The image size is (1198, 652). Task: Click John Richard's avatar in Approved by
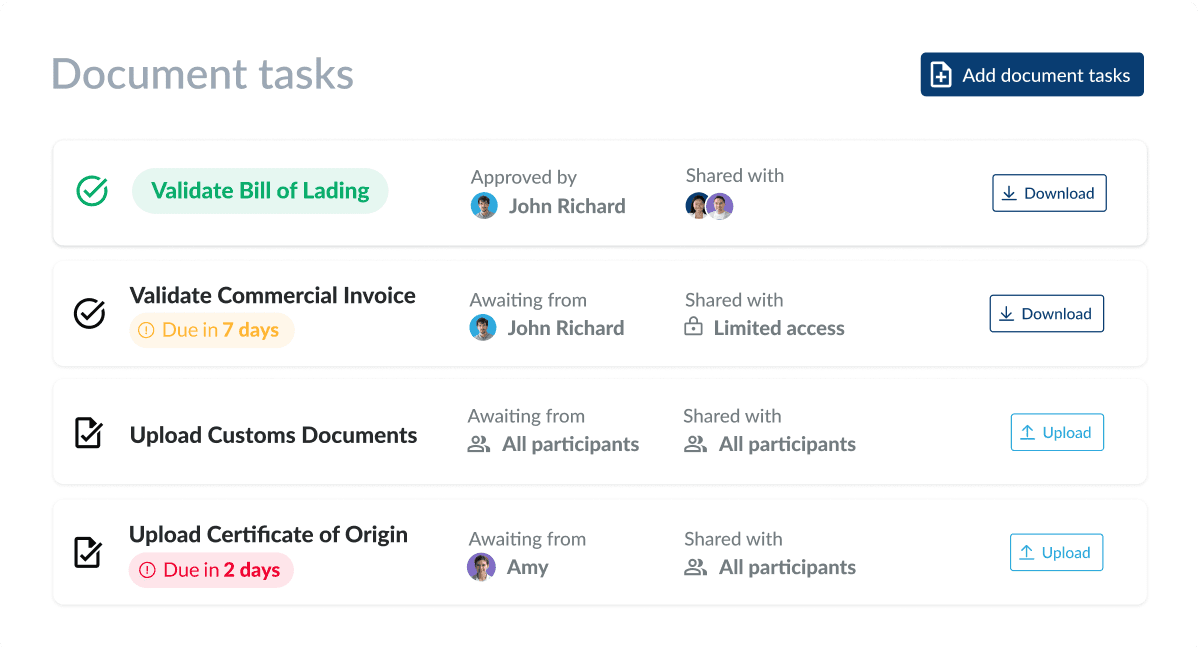pyautogui.click(x=484, y=206)
